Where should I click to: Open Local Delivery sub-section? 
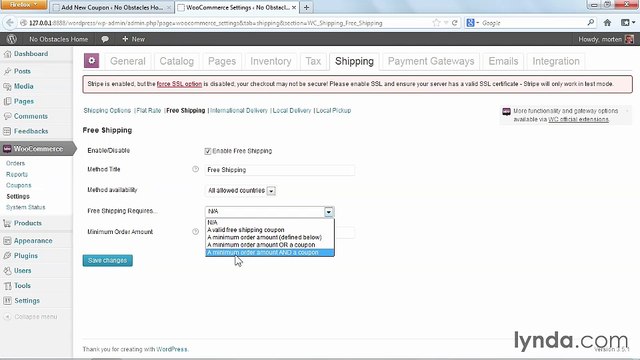click(291, 111)
